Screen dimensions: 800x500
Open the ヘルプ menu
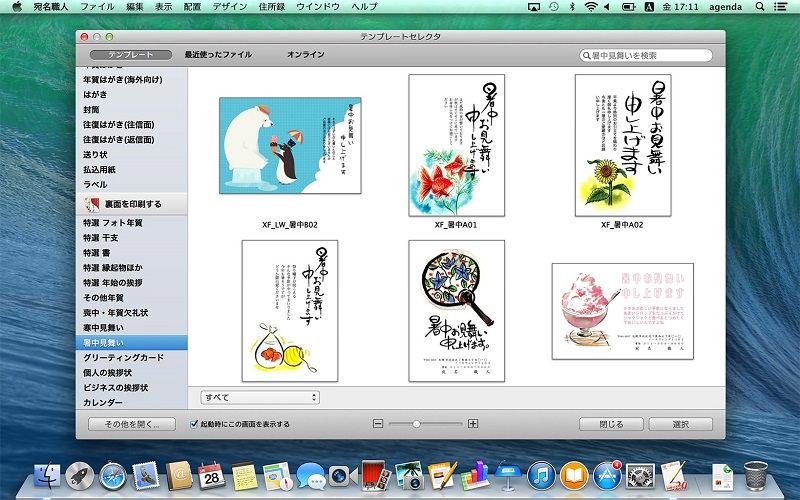click(x=364, y=7)
